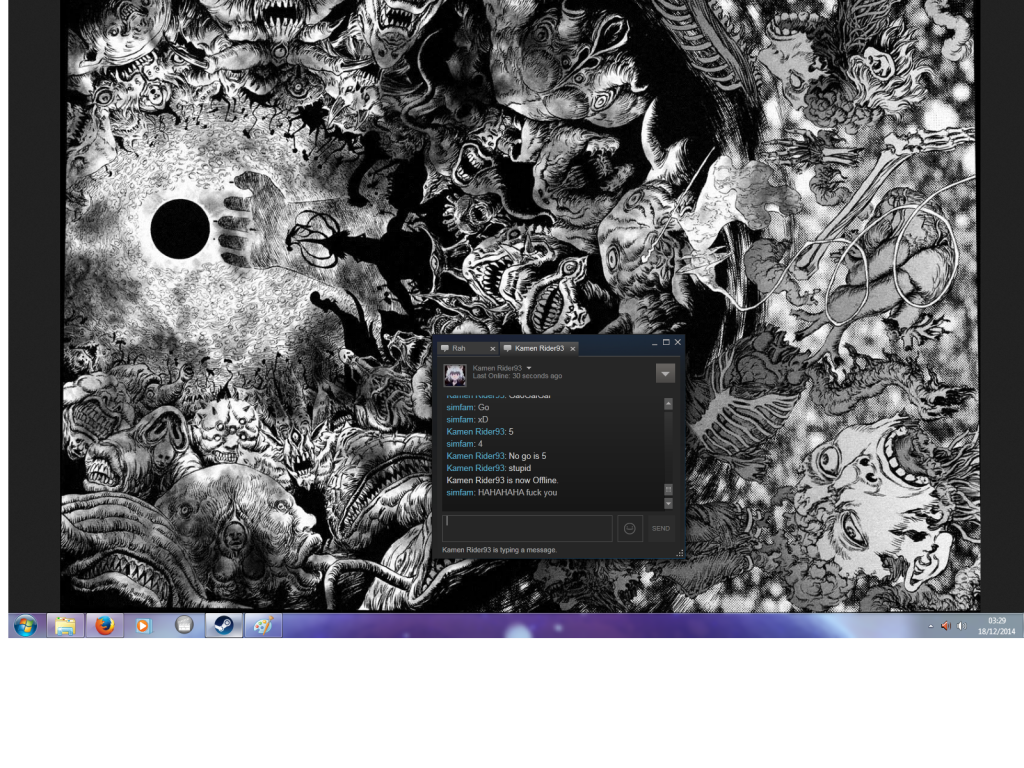1024x768 pixels.
Task: Click the Windows Start orb
Action: [x=26, y=626]
